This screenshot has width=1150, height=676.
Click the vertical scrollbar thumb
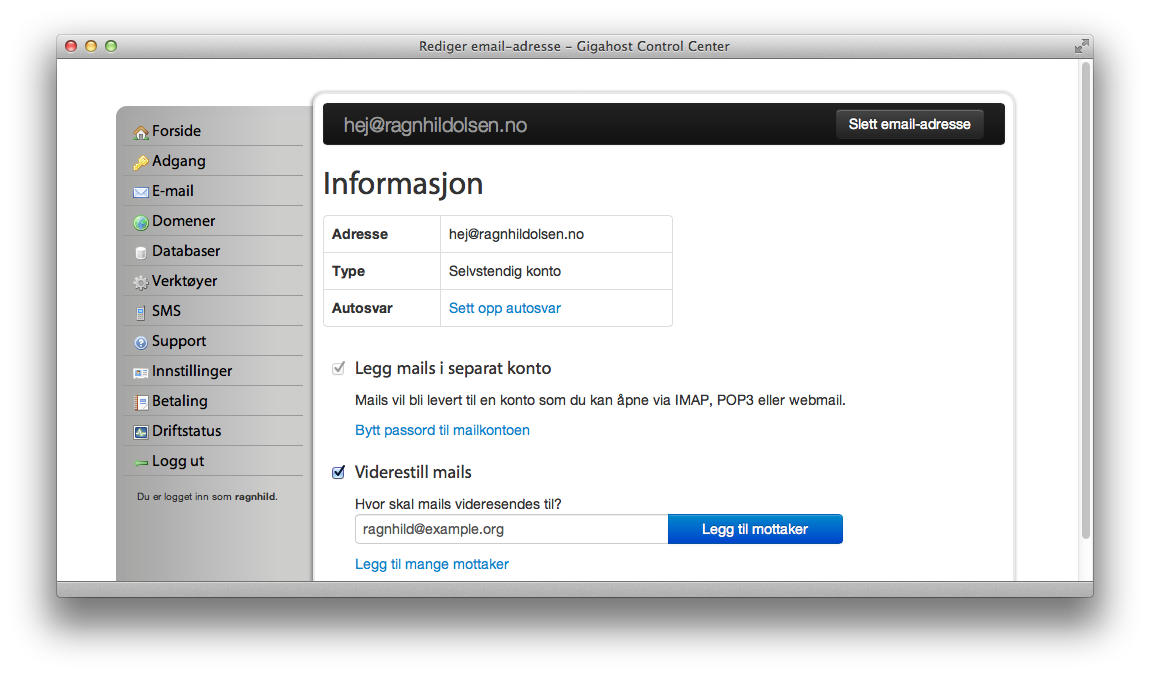click(1085, 301)
